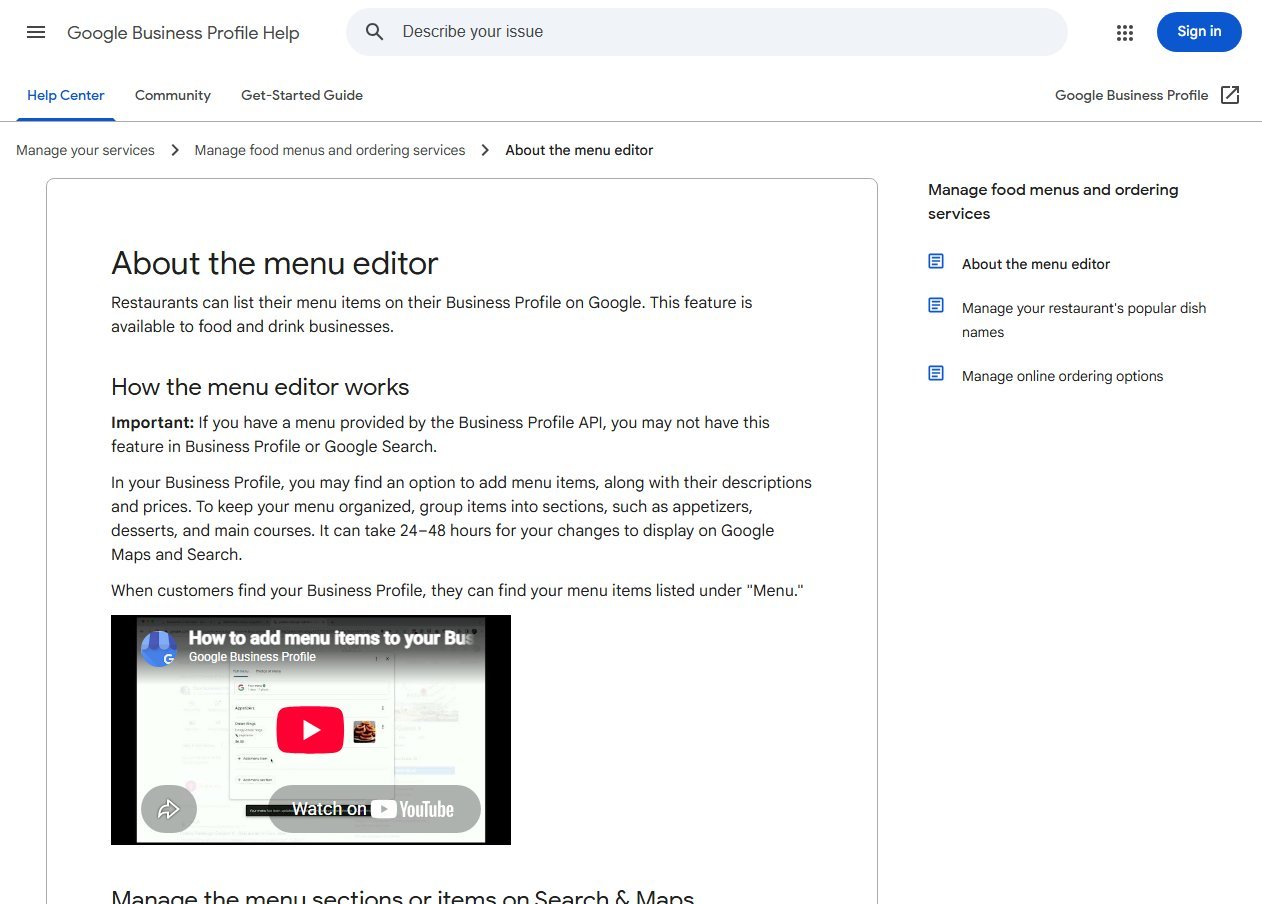Switch to the Community tab
Viewport: 1262px width, 904px height.
[x=173, y=96]
